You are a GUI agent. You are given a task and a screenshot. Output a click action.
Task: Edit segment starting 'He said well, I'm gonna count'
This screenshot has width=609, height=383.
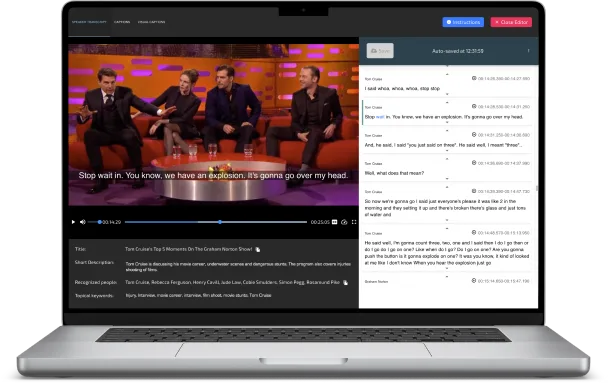[x=447, y=253]
